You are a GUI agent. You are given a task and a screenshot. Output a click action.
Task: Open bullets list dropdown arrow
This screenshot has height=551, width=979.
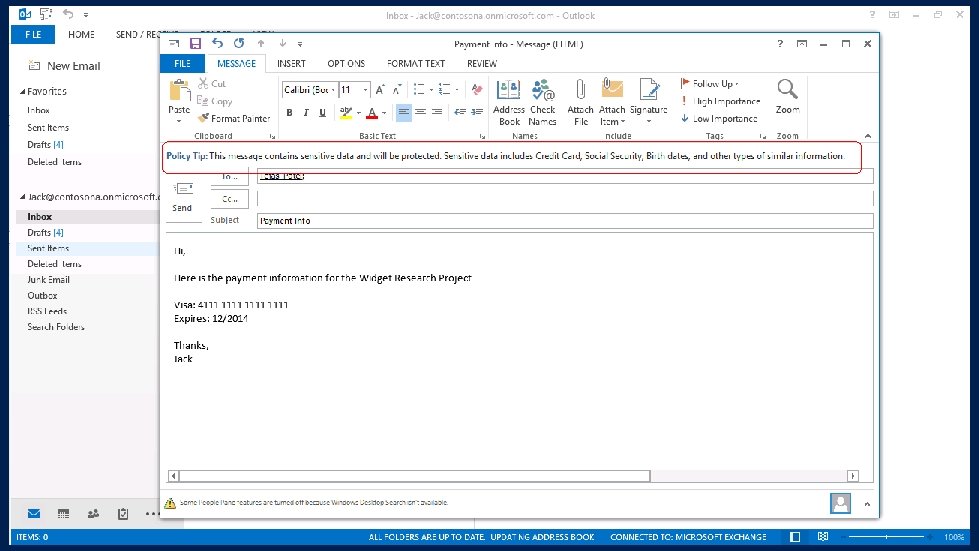coord(431,90)
